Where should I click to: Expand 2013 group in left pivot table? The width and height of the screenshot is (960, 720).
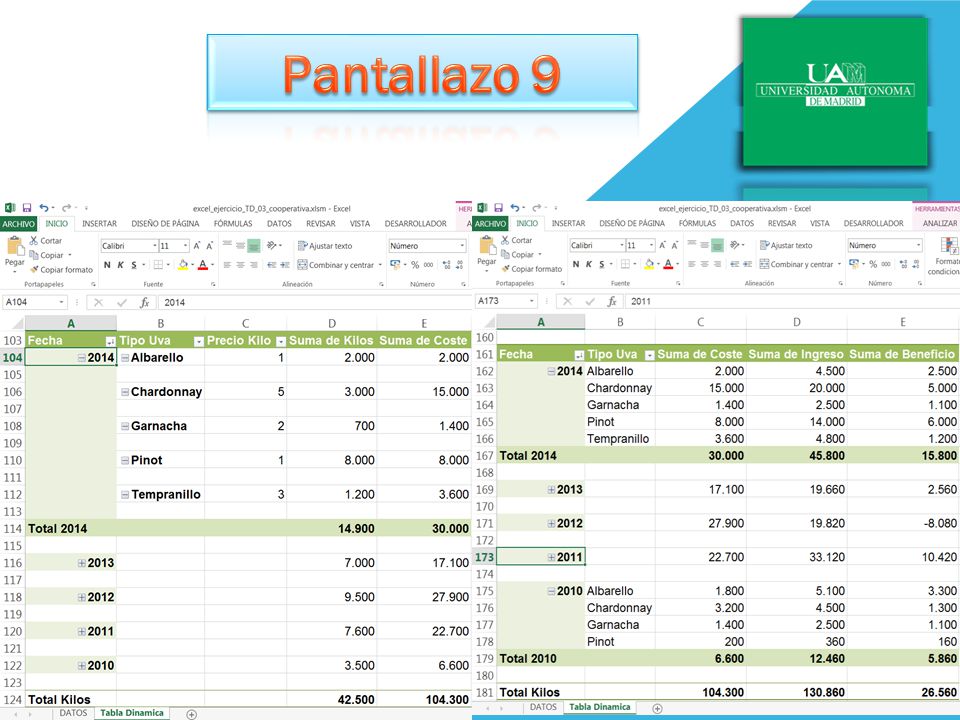pyautogui.click(x=81, y=563)
